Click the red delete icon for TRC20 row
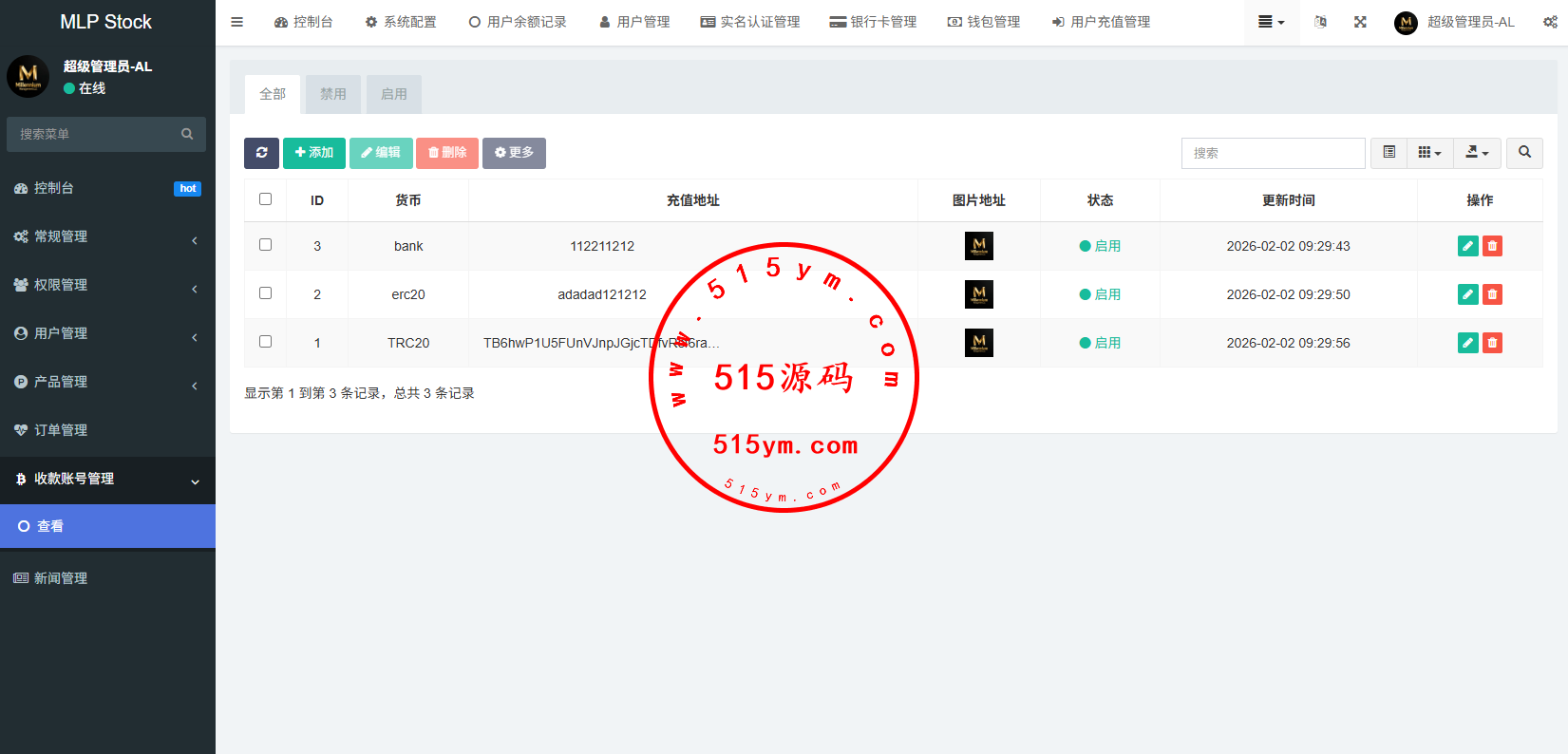 point(1492,343)
